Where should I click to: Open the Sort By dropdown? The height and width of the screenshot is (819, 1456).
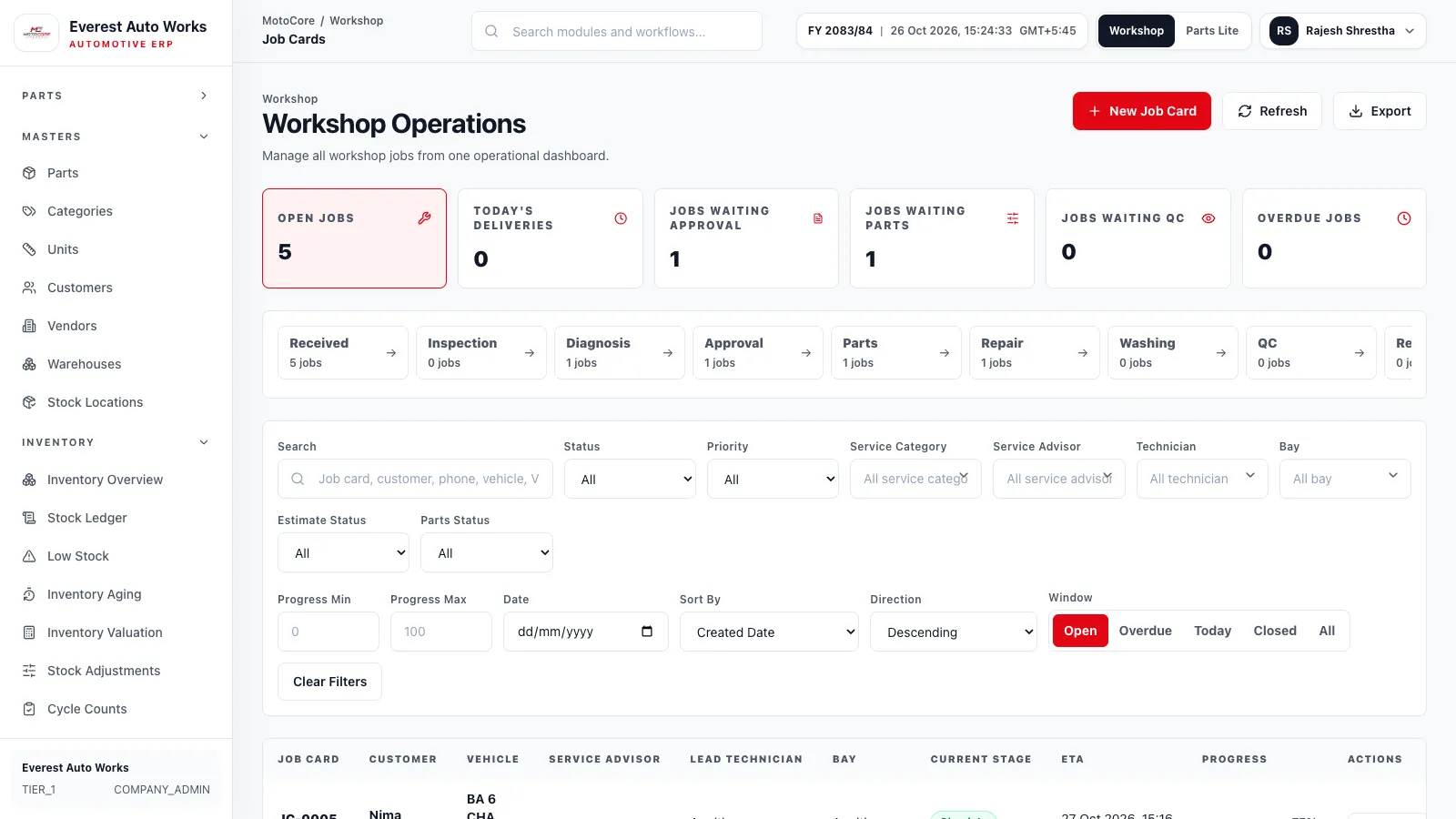click(769, 632)
